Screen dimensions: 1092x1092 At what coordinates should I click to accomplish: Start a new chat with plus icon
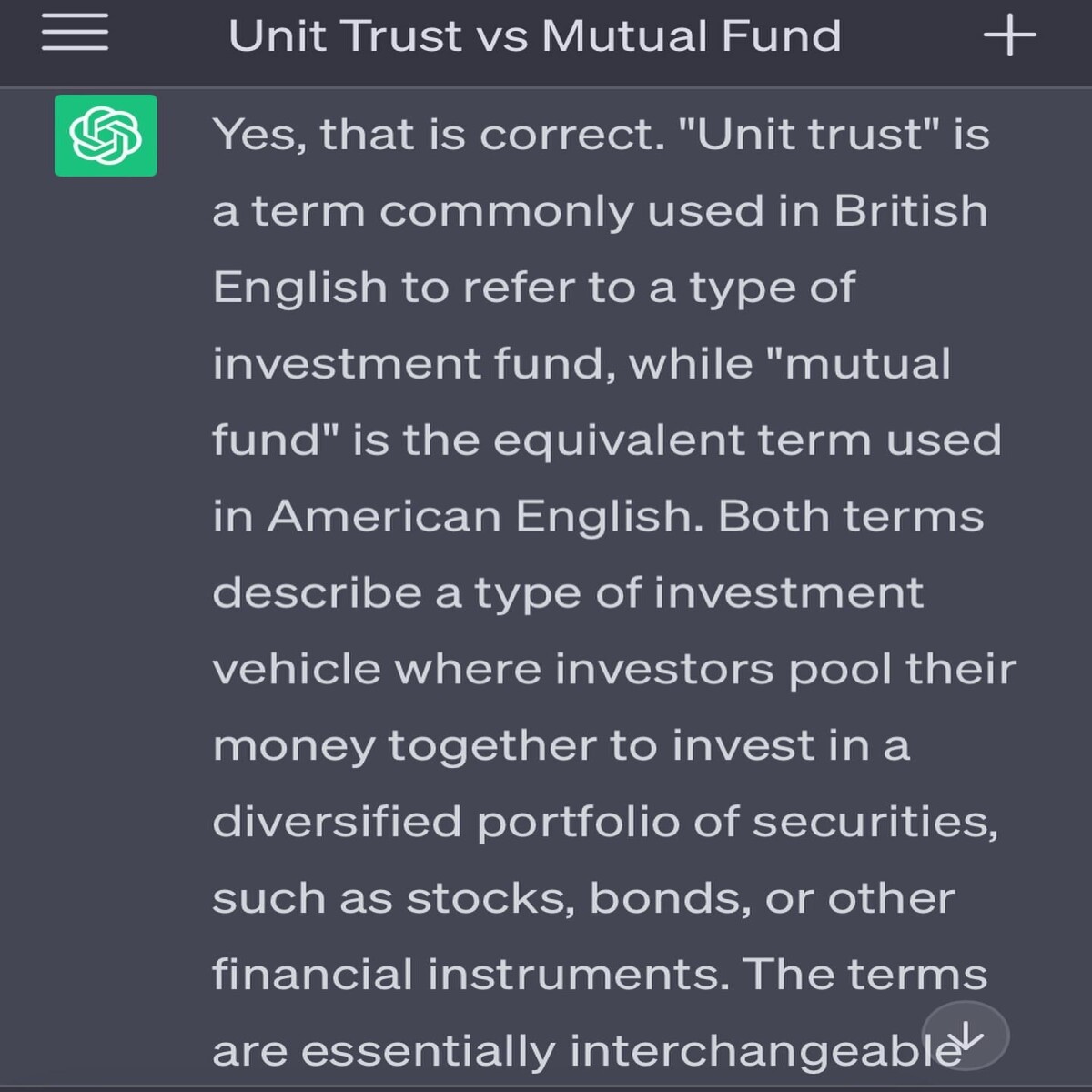(x=1009, y=35)
